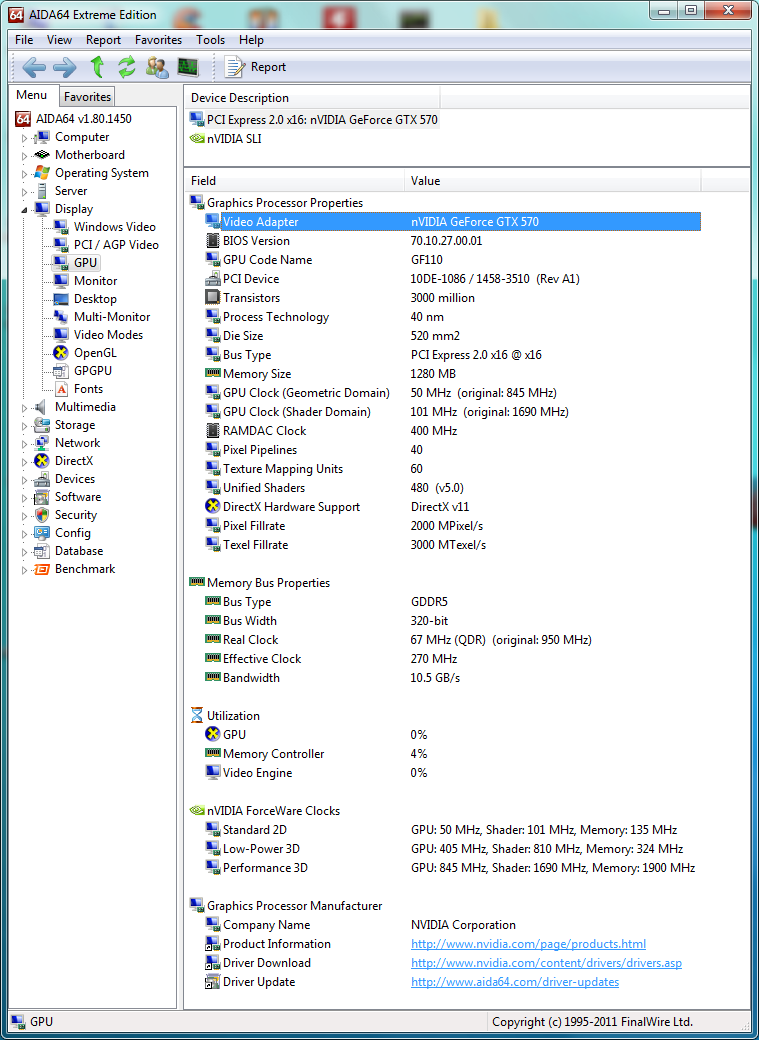Viewport: 759px width, 1040px height.
Task: Open the users icon in toolbar
Action: 158,67
